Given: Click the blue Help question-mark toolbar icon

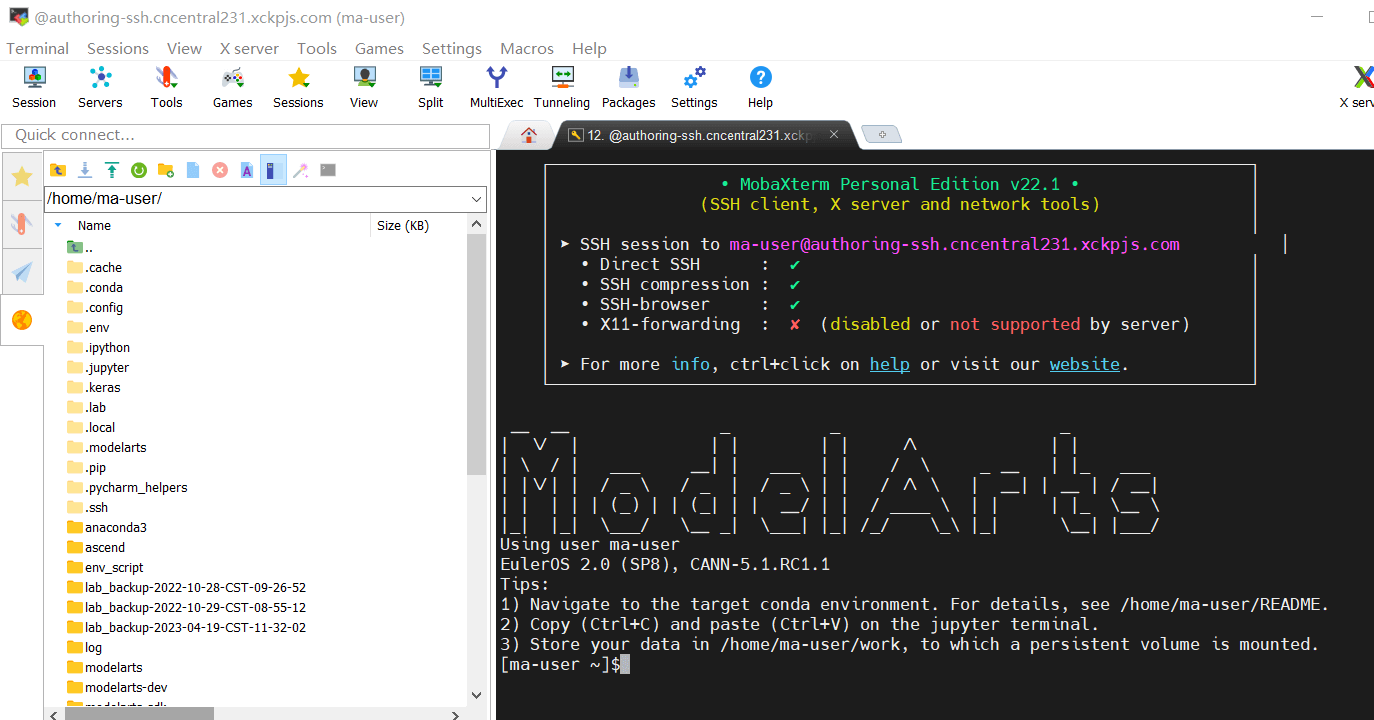Looking at the screenshot, I should (760, 87).
